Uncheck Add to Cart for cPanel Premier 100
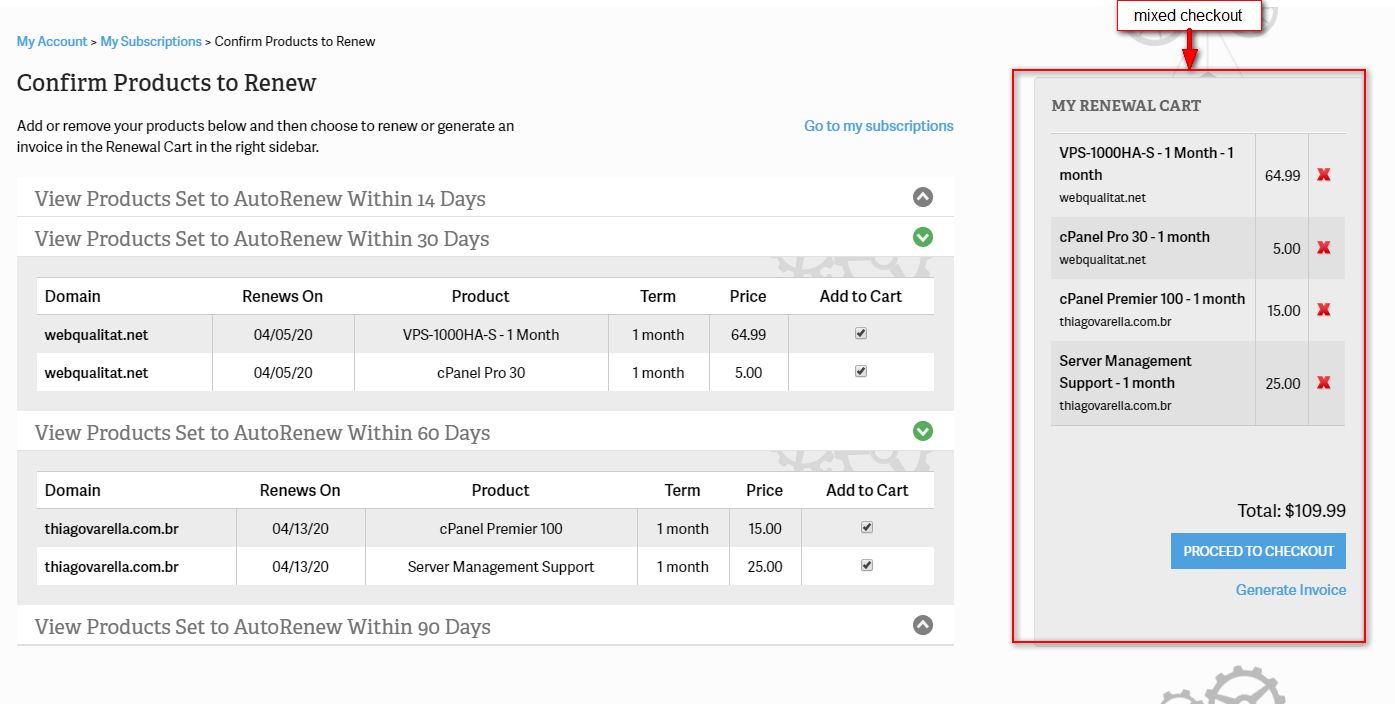This screenshot has width=1395, height=704. click(x=867, y=527)
